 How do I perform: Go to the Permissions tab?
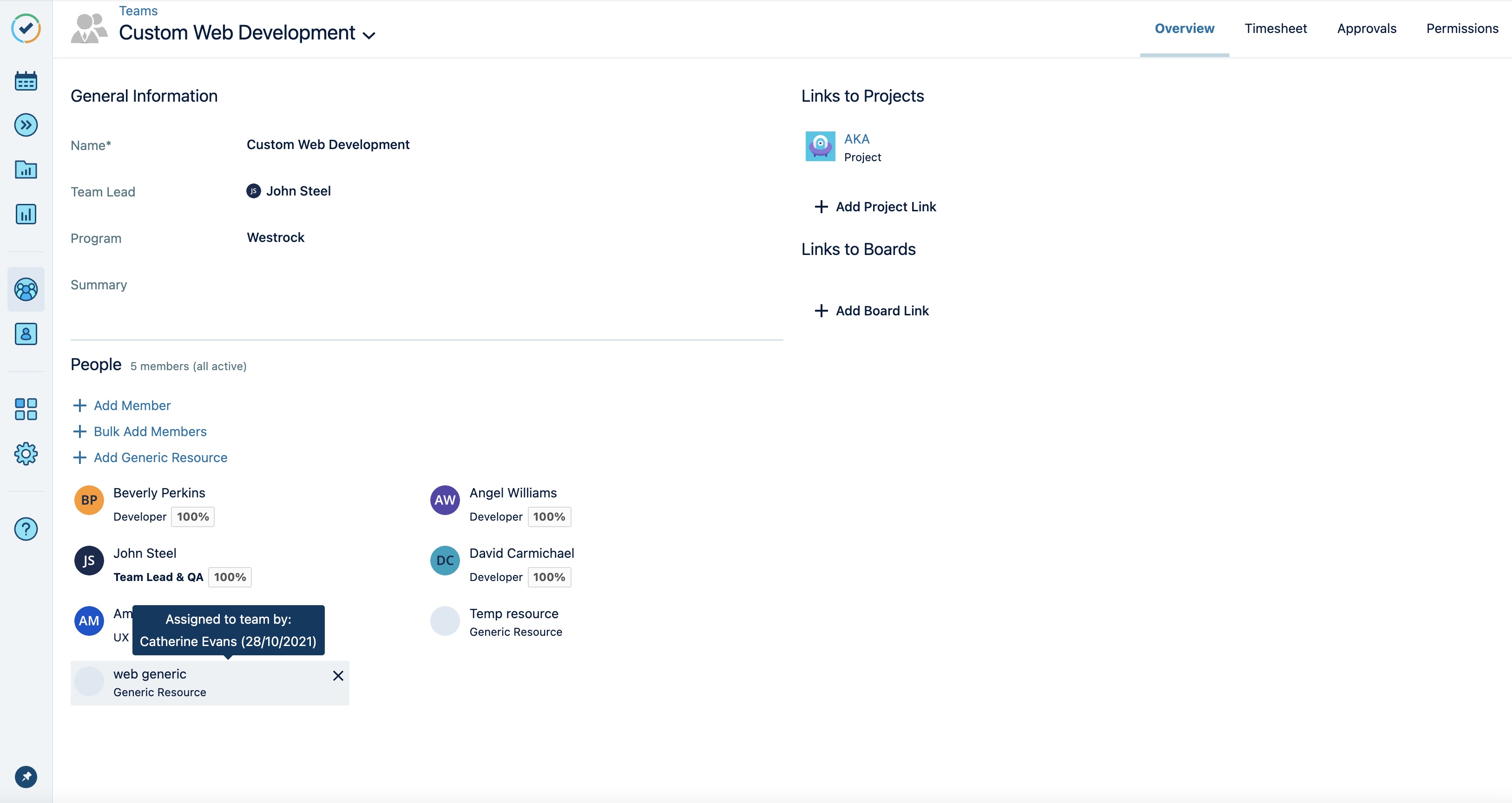tap(1461, 28)
